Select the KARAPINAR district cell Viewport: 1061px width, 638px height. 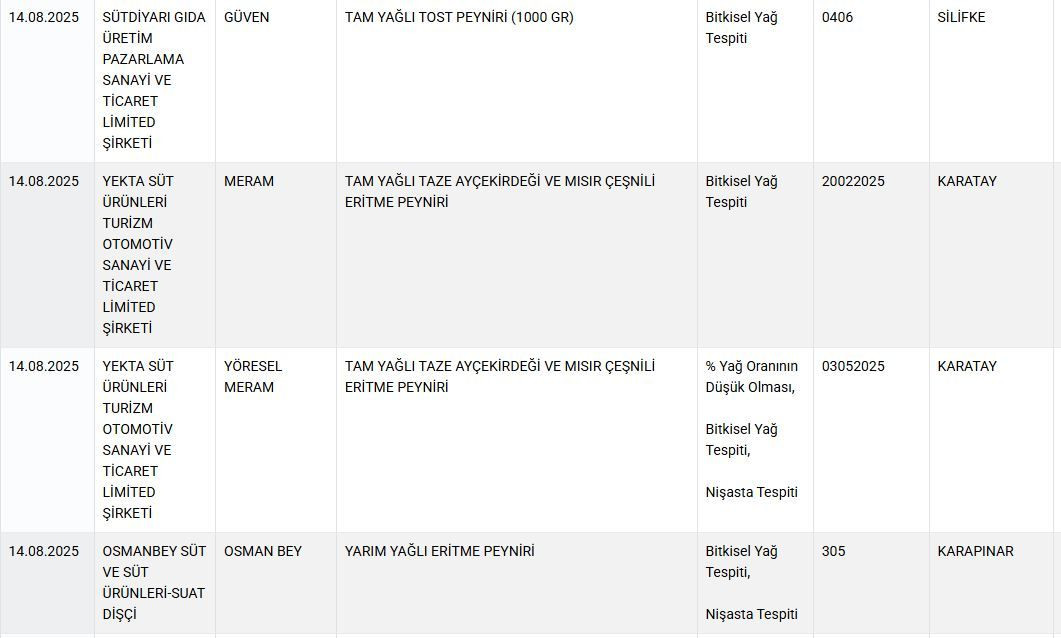(975, 551)
